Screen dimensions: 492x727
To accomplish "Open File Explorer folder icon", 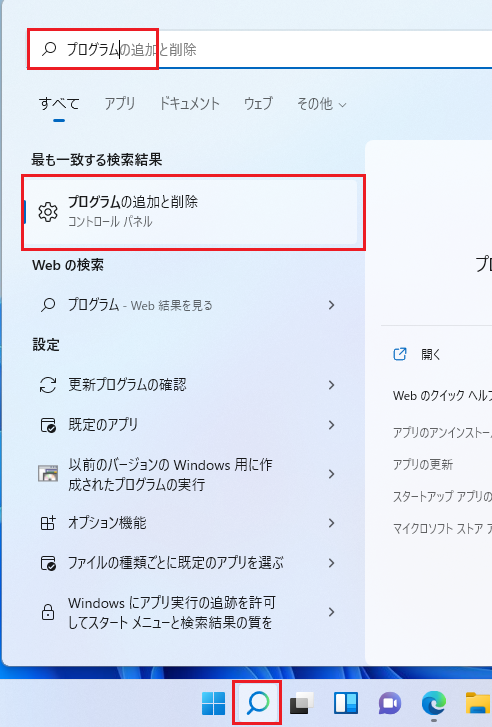I will pos(479,703).
